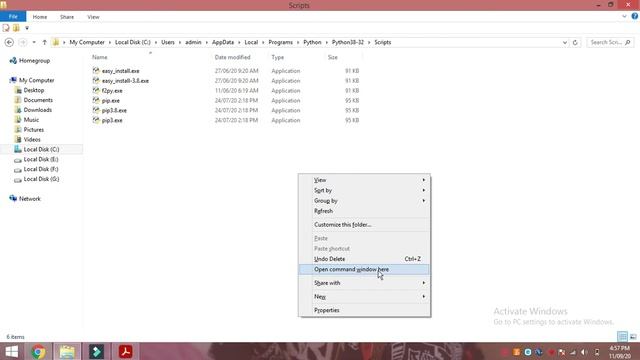Screen dimensions: 640x360
Task: Click Python38-32 in the address path
Action: (x=348, y=42)
